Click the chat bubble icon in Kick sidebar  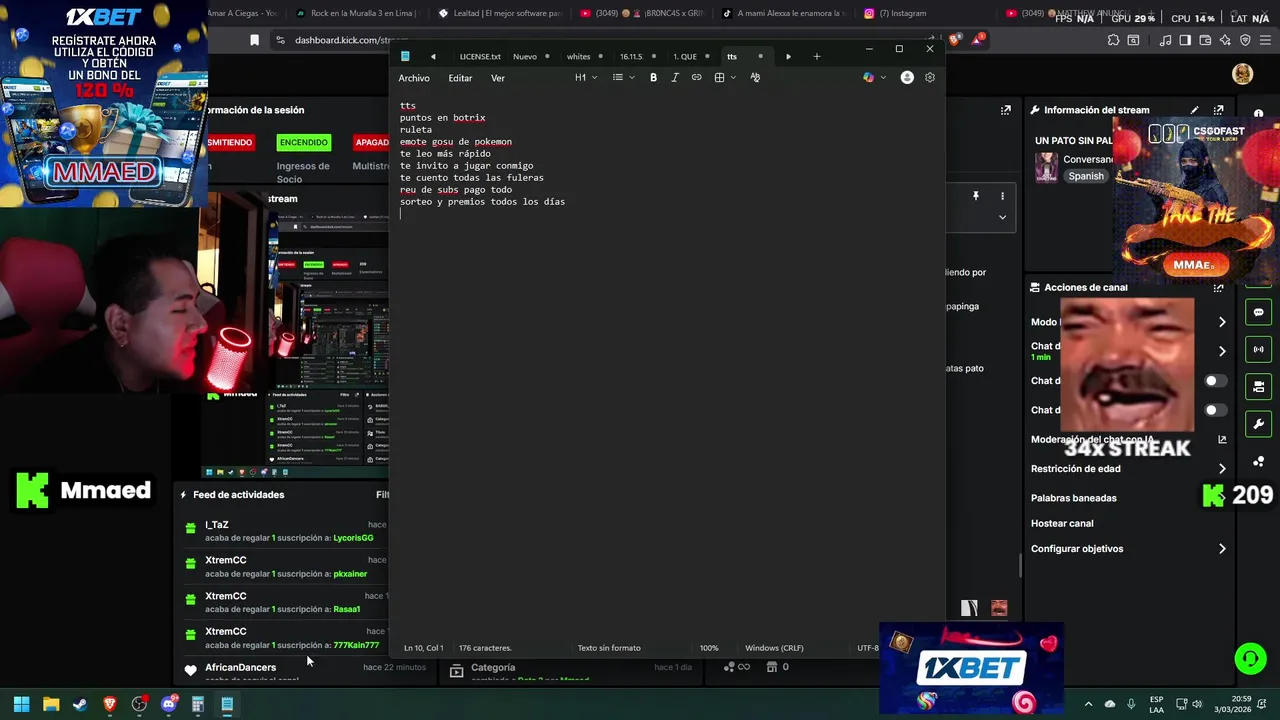(x=1259, y=313)
